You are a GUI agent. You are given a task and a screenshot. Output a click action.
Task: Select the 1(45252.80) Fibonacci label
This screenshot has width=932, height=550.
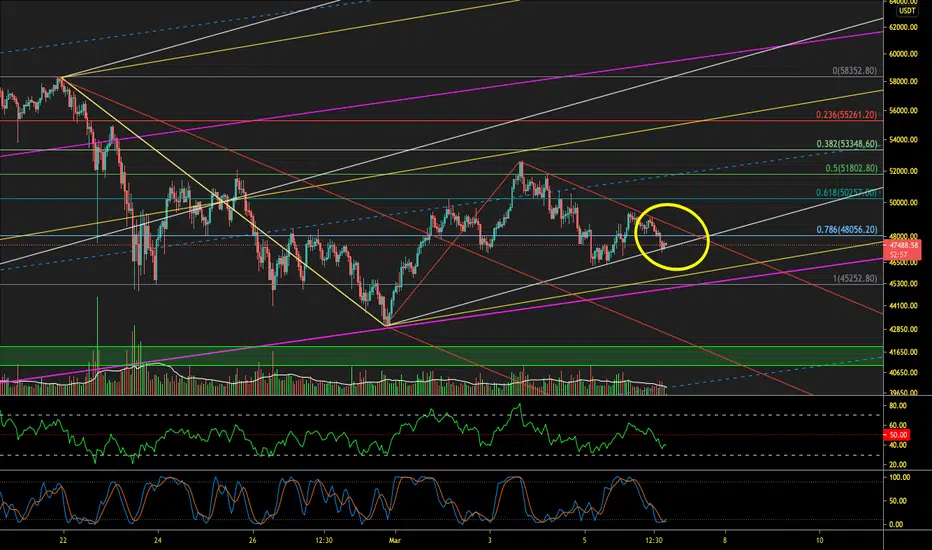854,278
